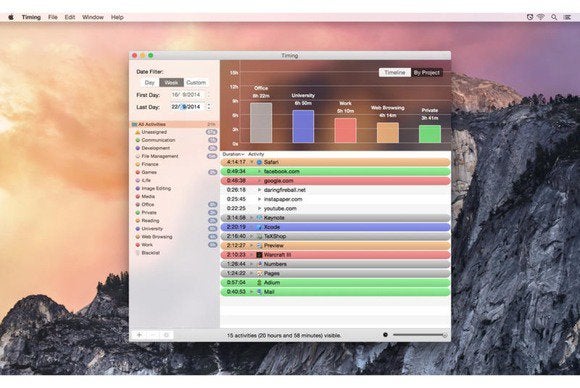Select the Week date filter
This screenshot has height=388, width=580.
tap(171, 82)
